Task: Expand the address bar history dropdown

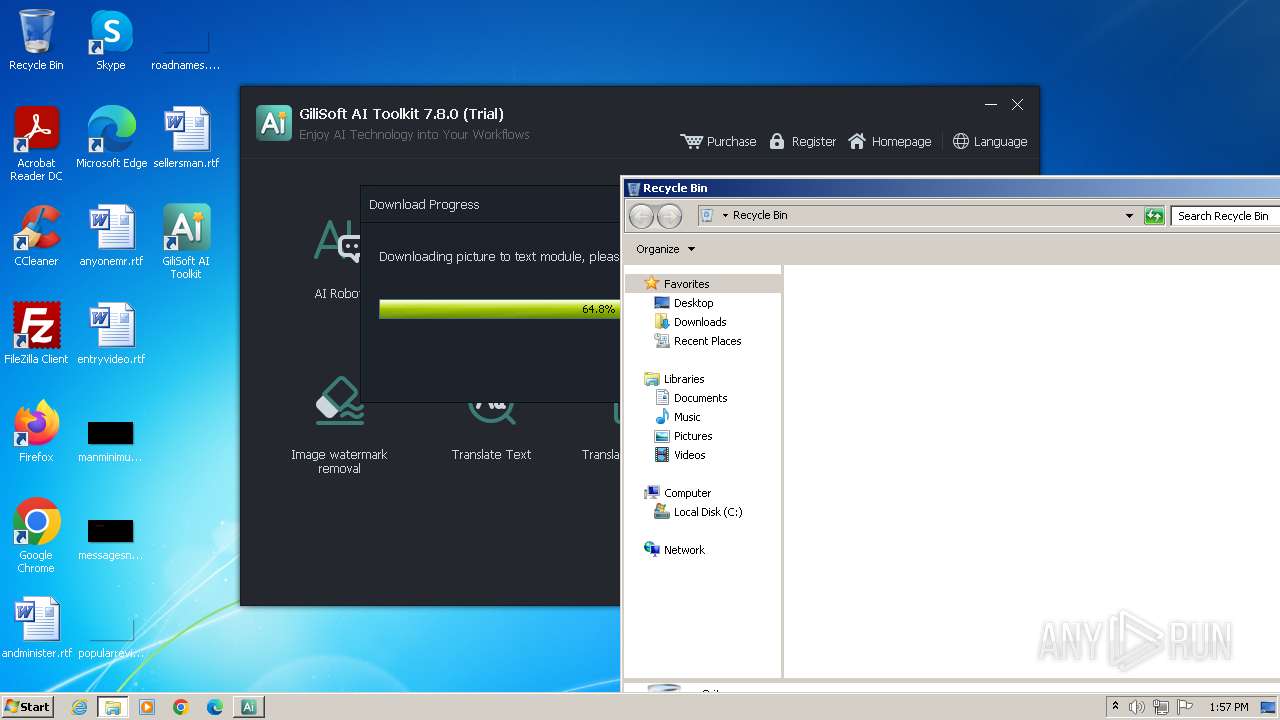Action: pyautogui.click(x=1129, y=215)
